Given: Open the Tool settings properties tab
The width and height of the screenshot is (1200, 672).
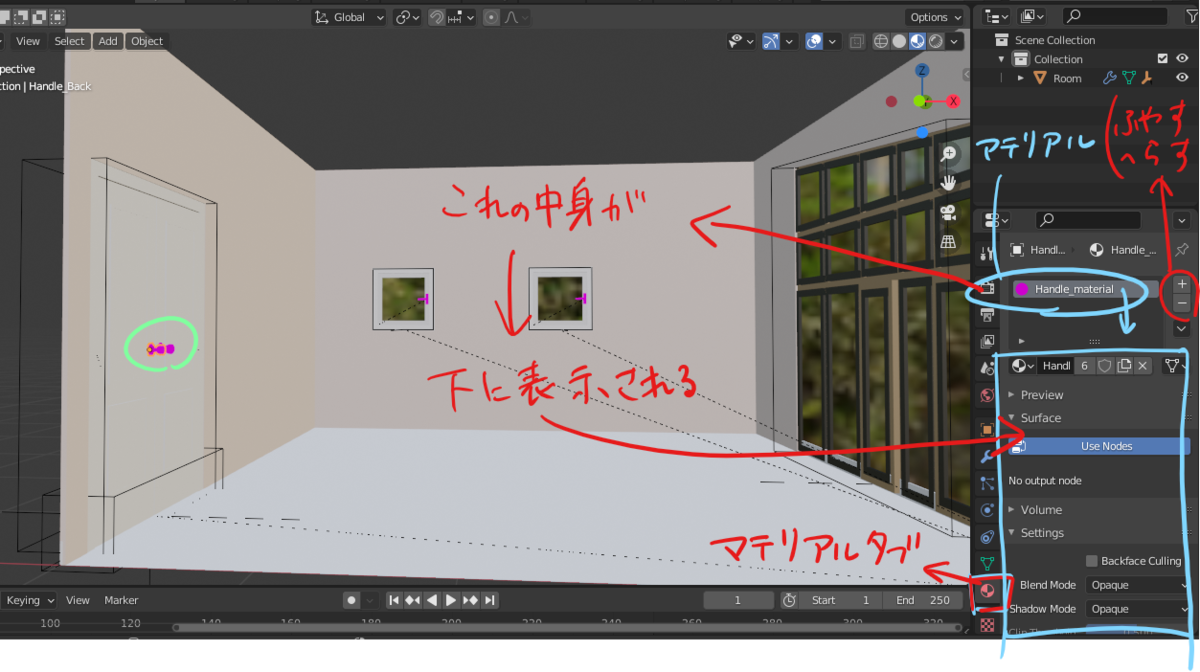Looking at the screenshot, I should point(987,253).
